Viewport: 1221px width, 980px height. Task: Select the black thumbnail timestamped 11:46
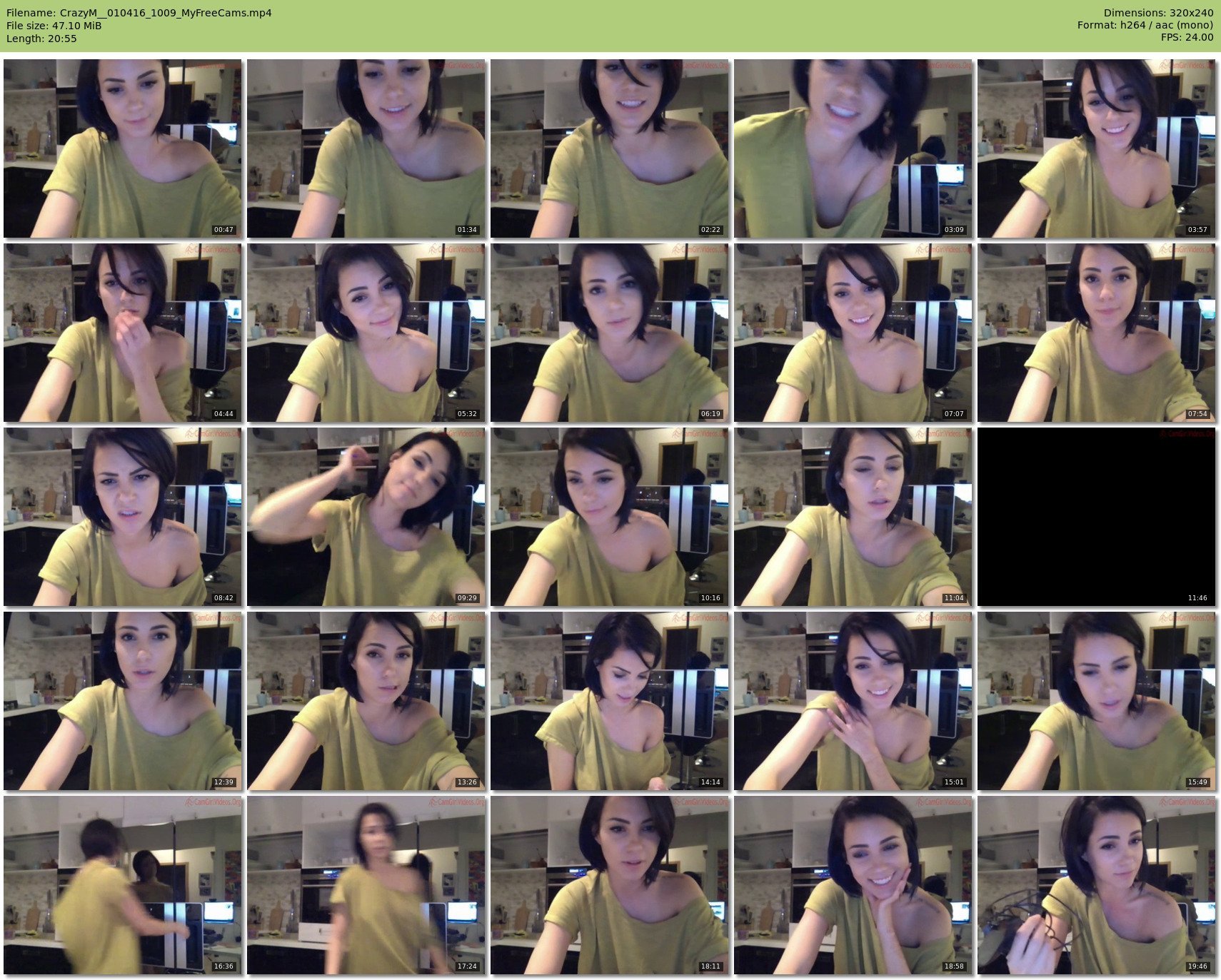(1097, 517)
